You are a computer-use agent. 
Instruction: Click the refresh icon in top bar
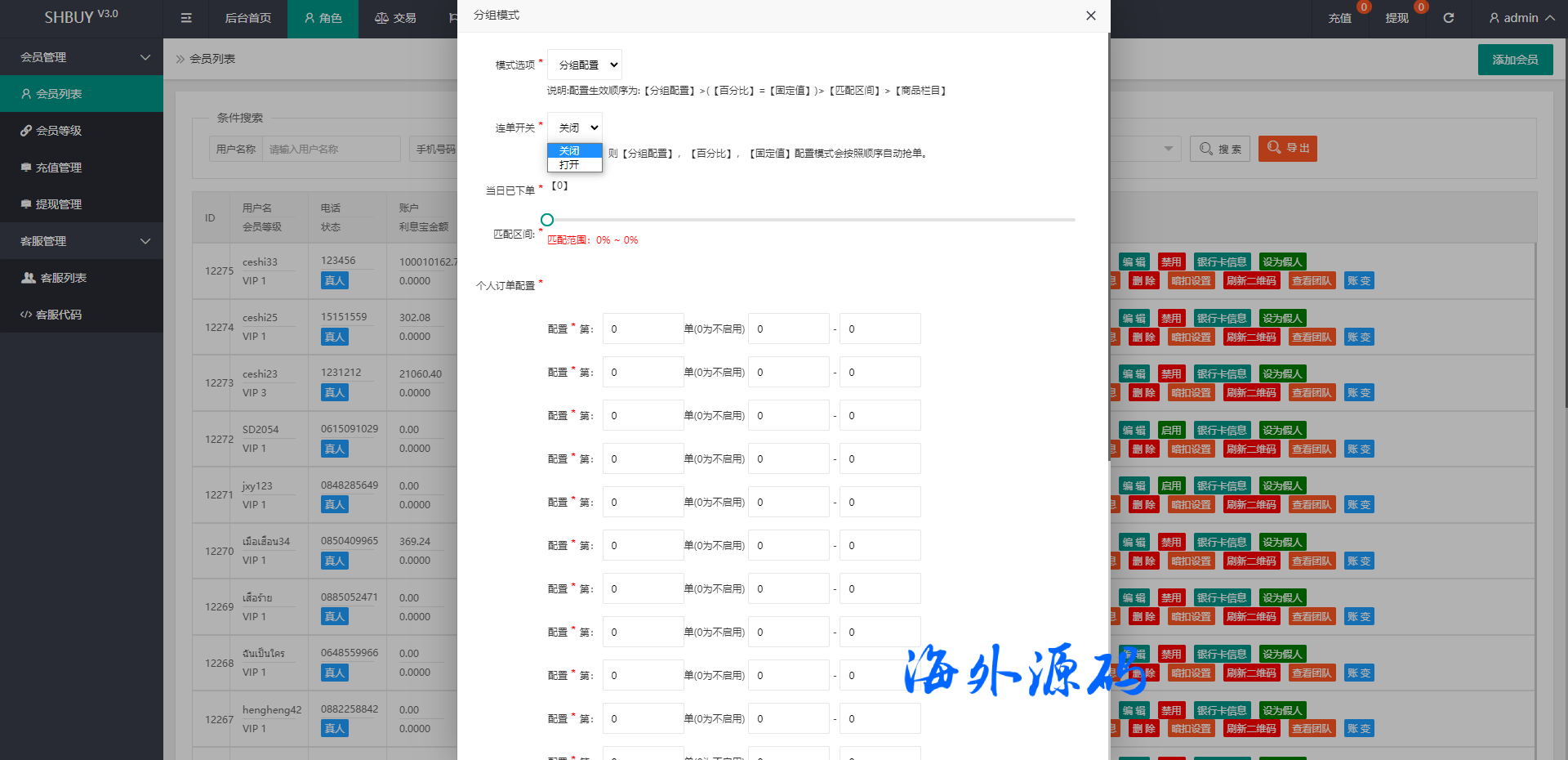[1448, 18]
